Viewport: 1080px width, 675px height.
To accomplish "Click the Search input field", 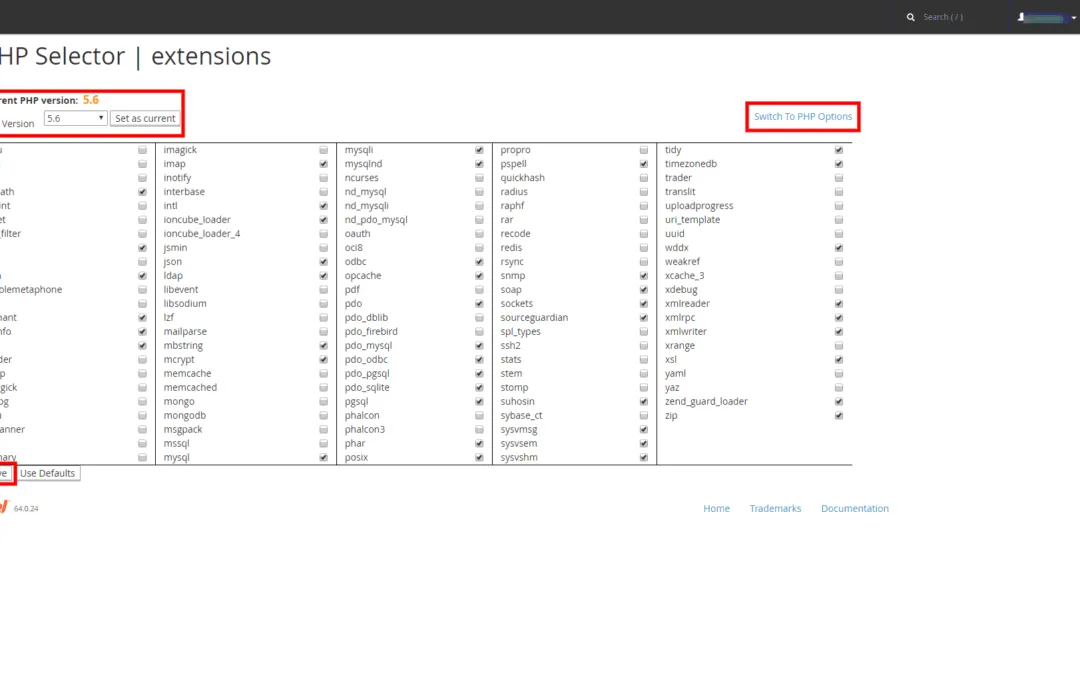I will [x=945, y=17].
